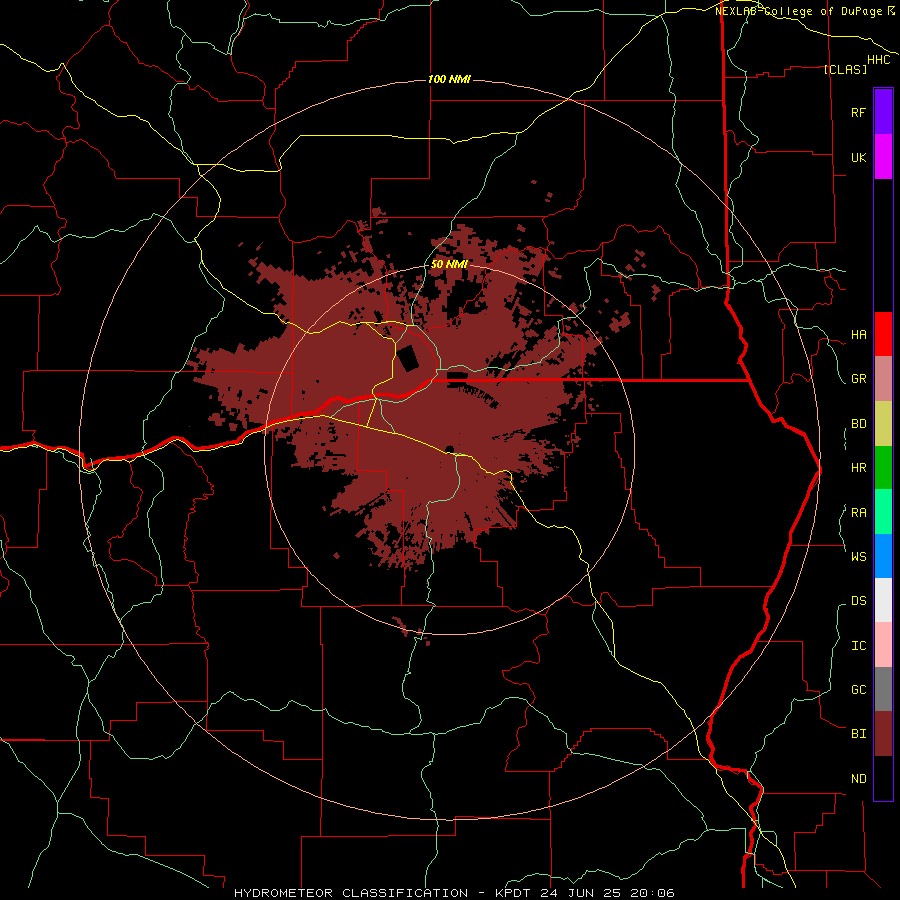The image size is (900, 900).
Task: Click the HHC product label
Action: click(879, 60)
